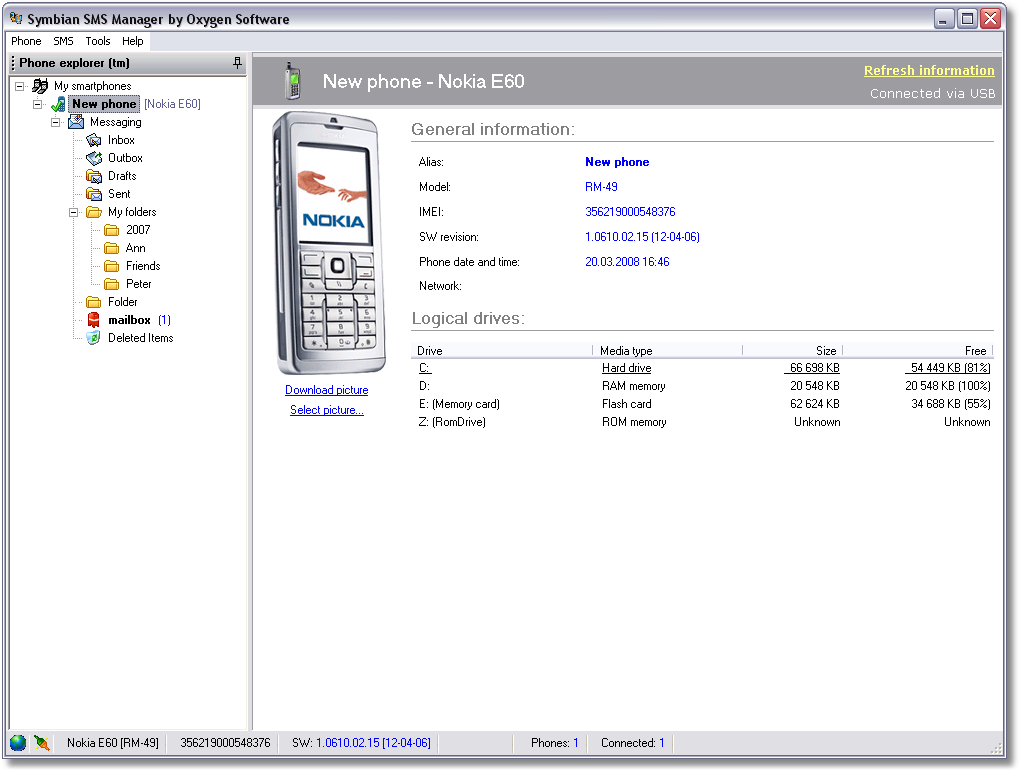
Task: Click the C: drive link
Action: pos(425,368)
